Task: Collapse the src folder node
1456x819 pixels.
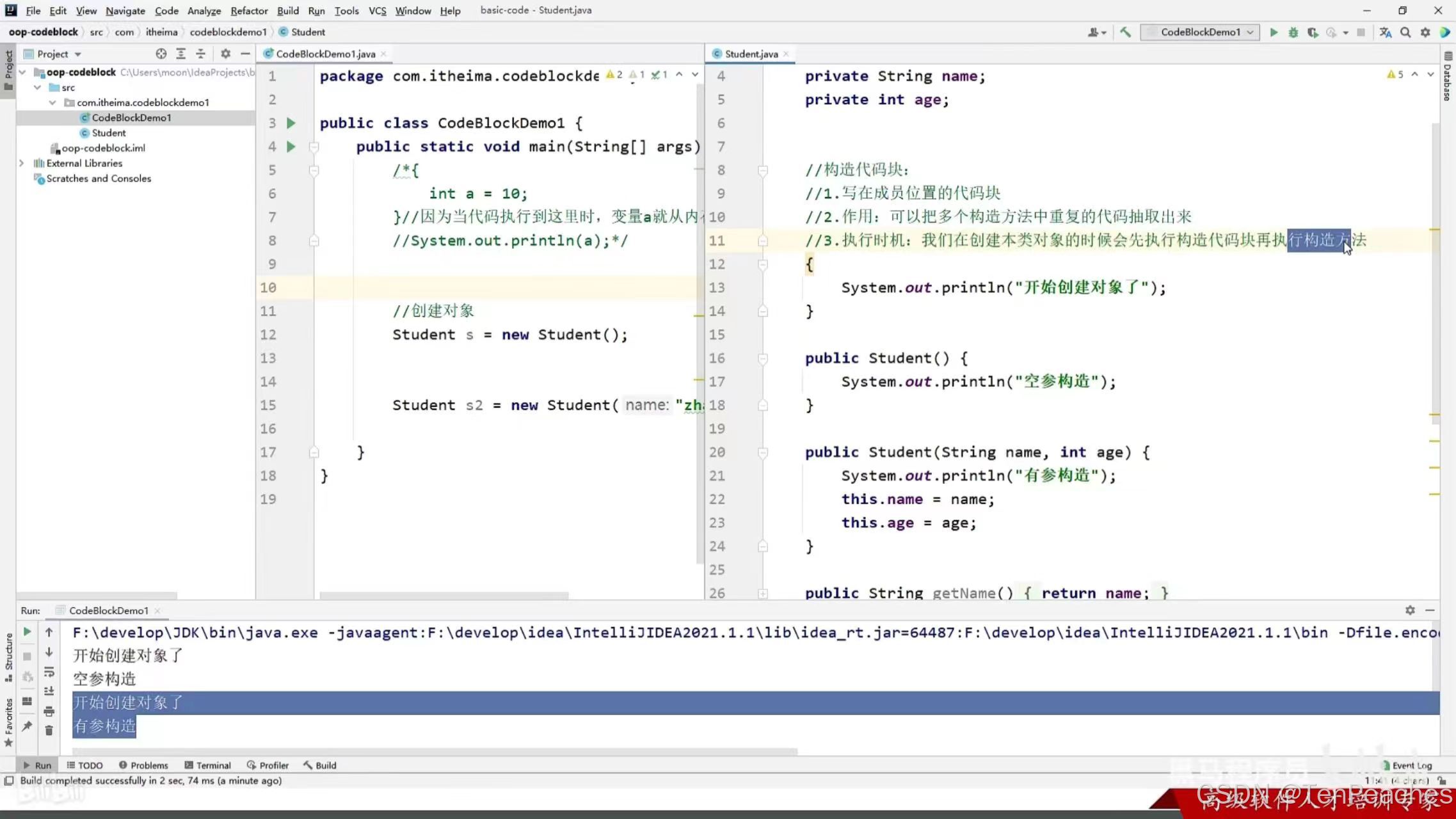Action: coord(38,88)
